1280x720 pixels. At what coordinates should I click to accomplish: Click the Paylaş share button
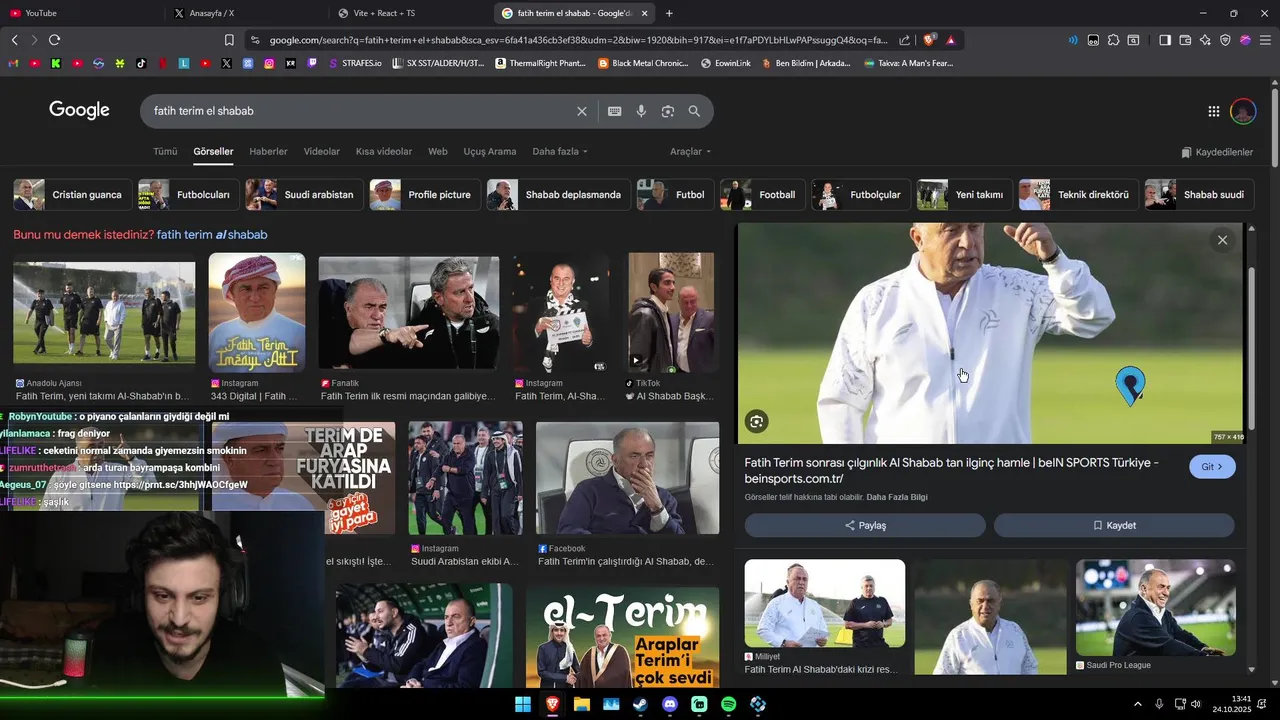click(x=865, y=525)
